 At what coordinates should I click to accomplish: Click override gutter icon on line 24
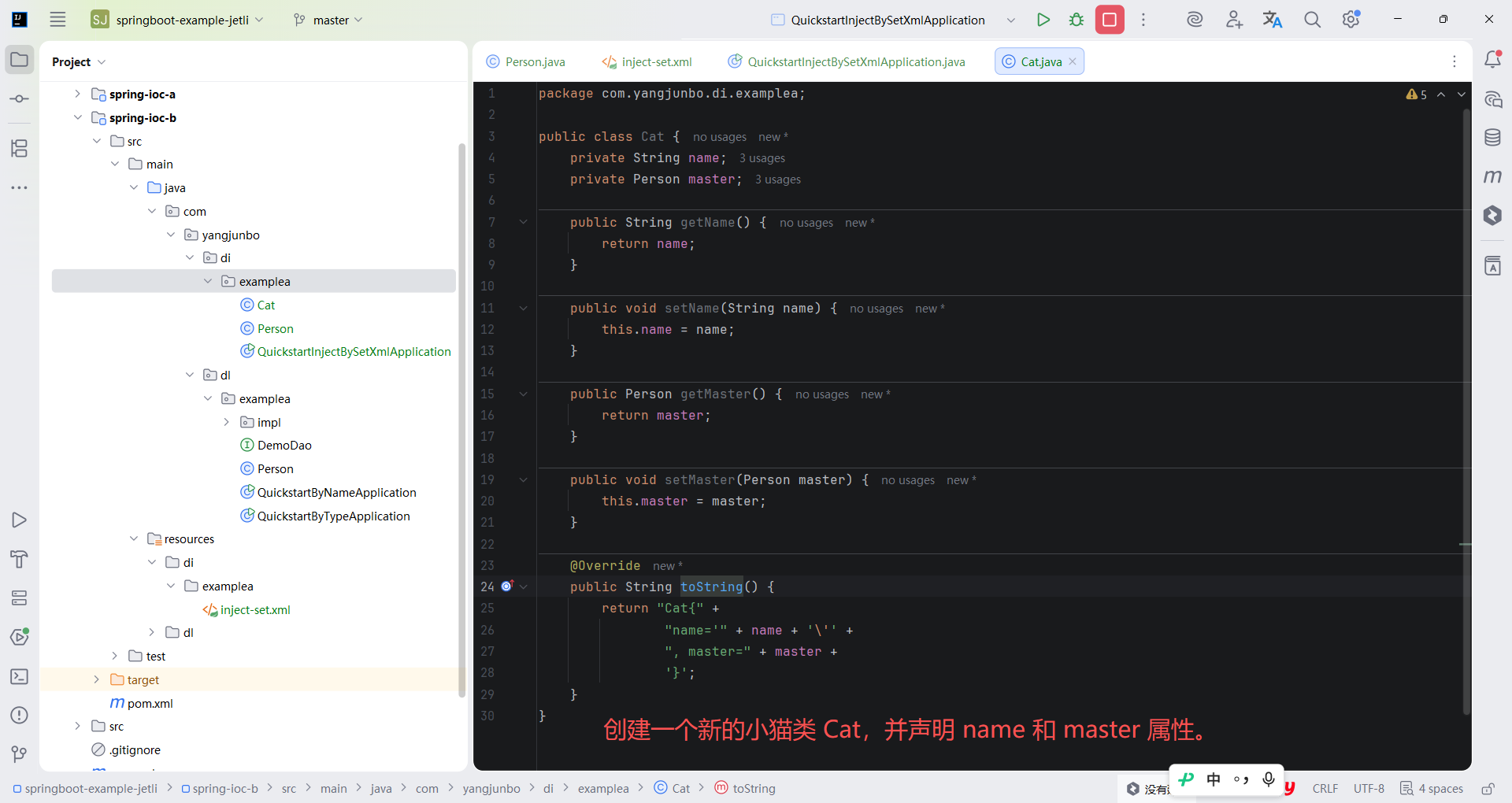(507, 586)
